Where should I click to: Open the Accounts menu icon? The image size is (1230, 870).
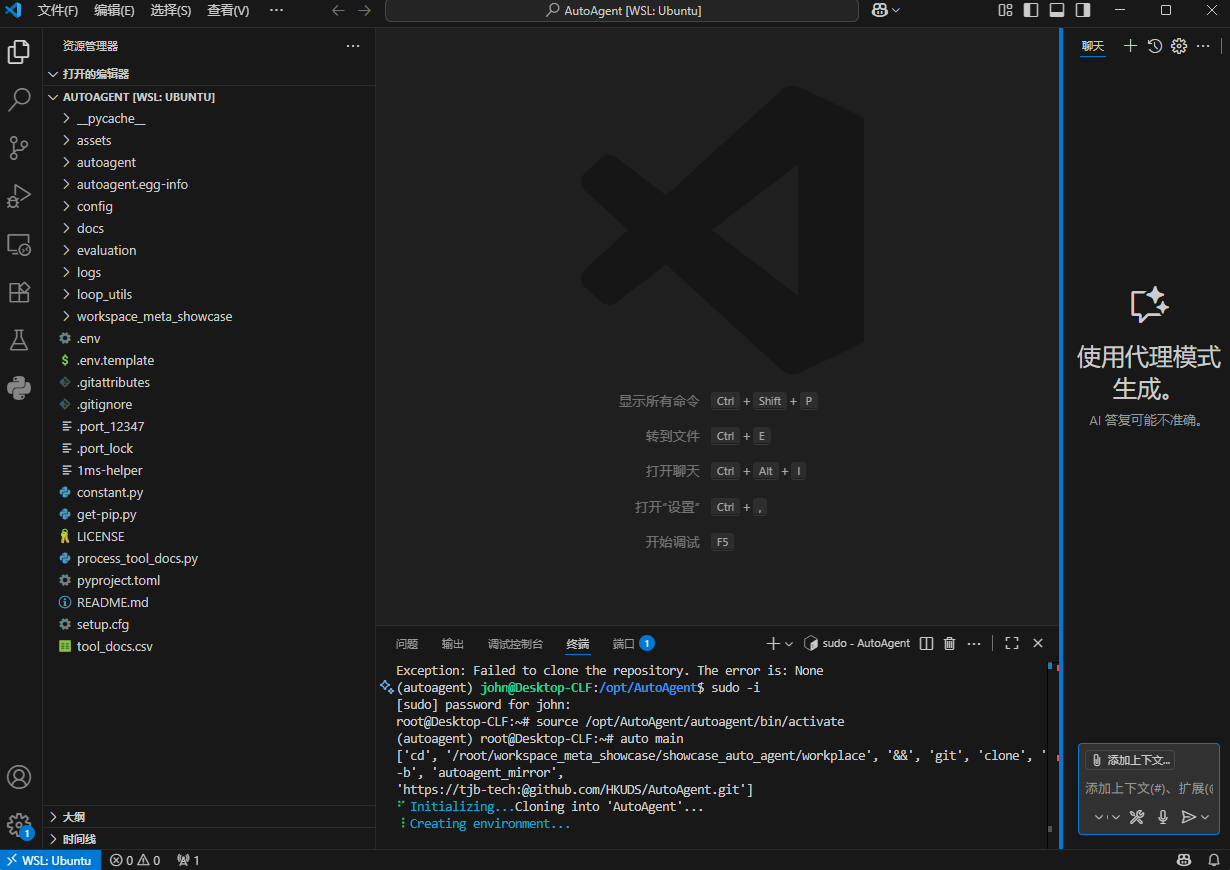point(19,777)
